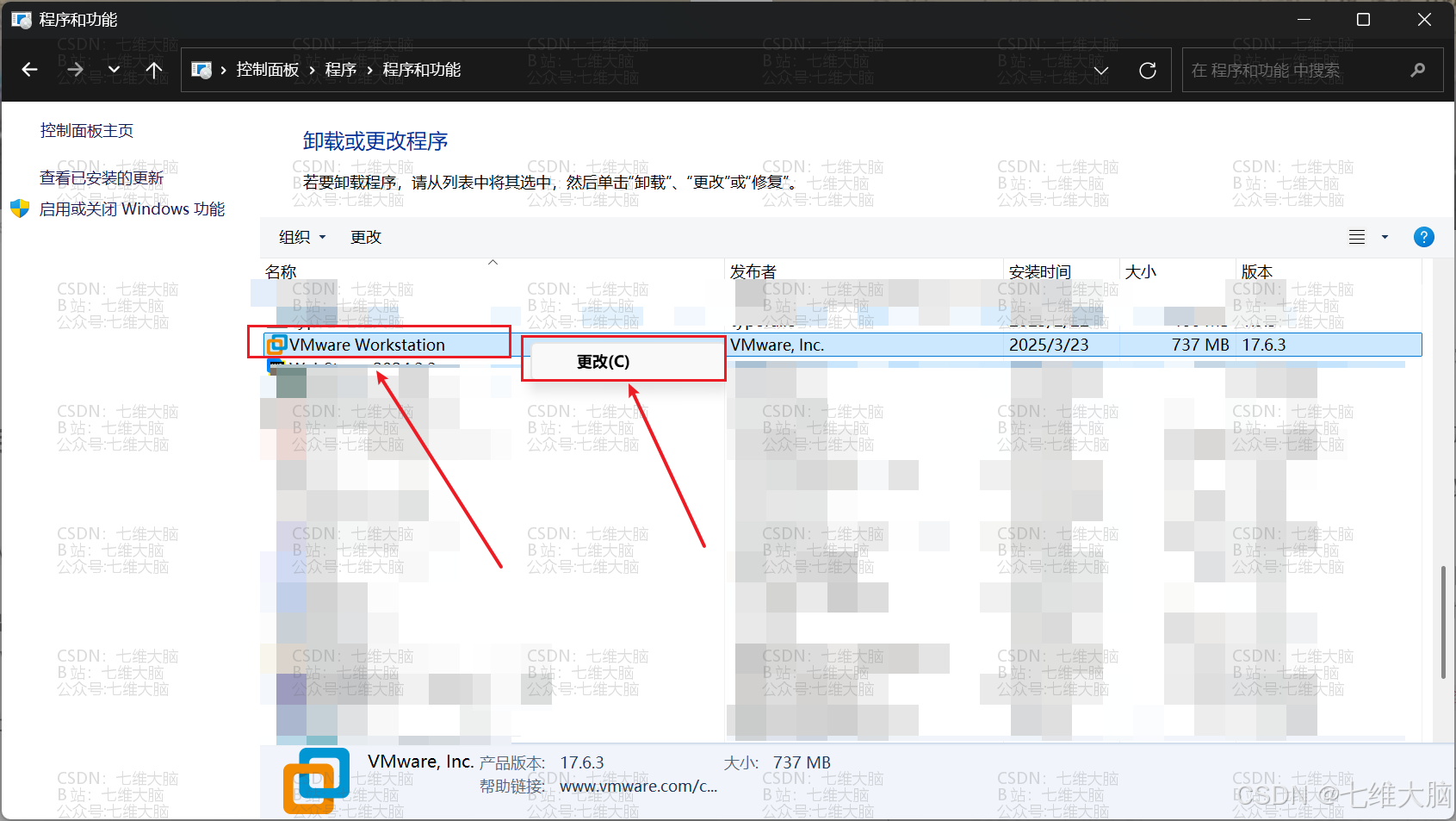The width and height of the screenshot is (1456, 821).
Task: Choose 更改(C) from the context menu
Action: (x=603, y=362)
